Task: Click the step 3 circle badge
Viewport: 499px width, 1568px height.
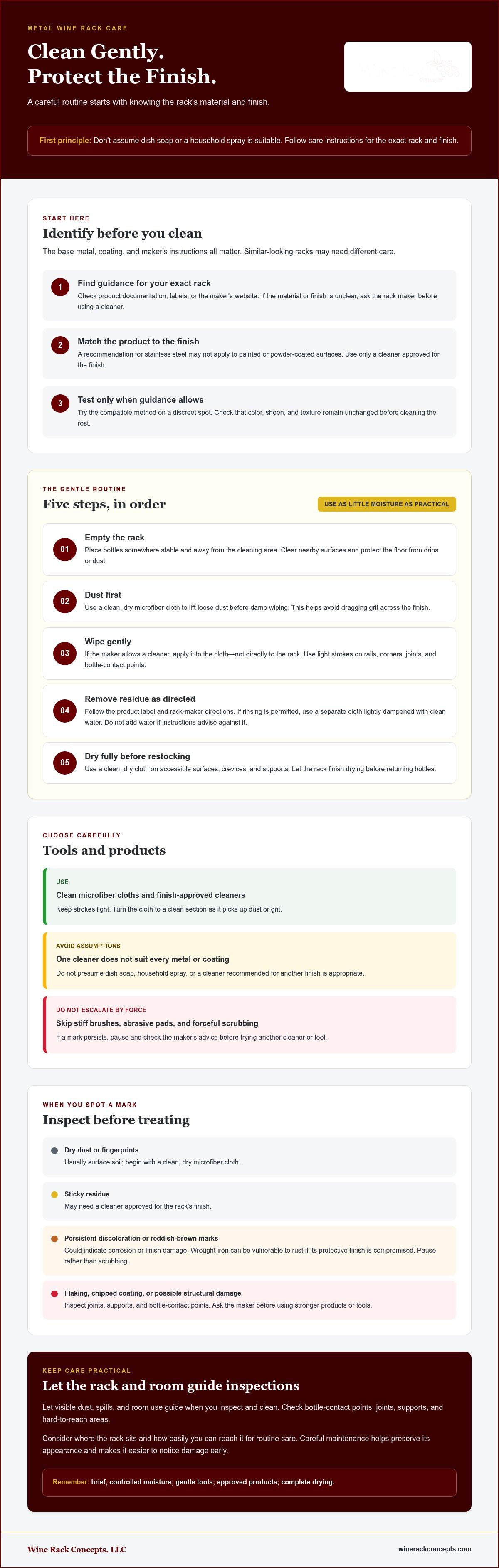Action: pos(60,403)
